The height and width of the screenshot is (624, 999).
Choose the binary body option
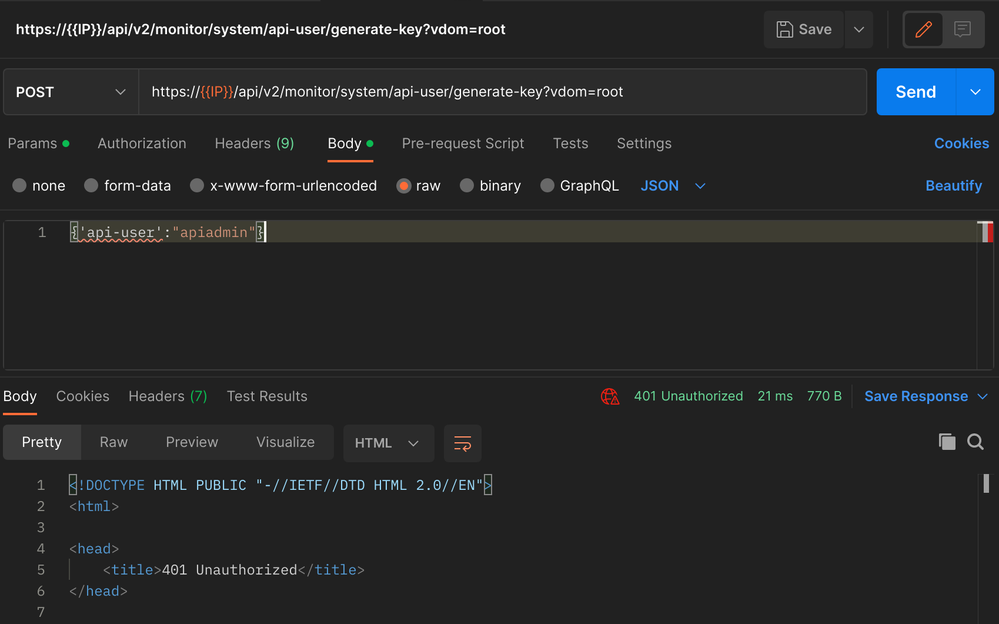click(465, 186)
